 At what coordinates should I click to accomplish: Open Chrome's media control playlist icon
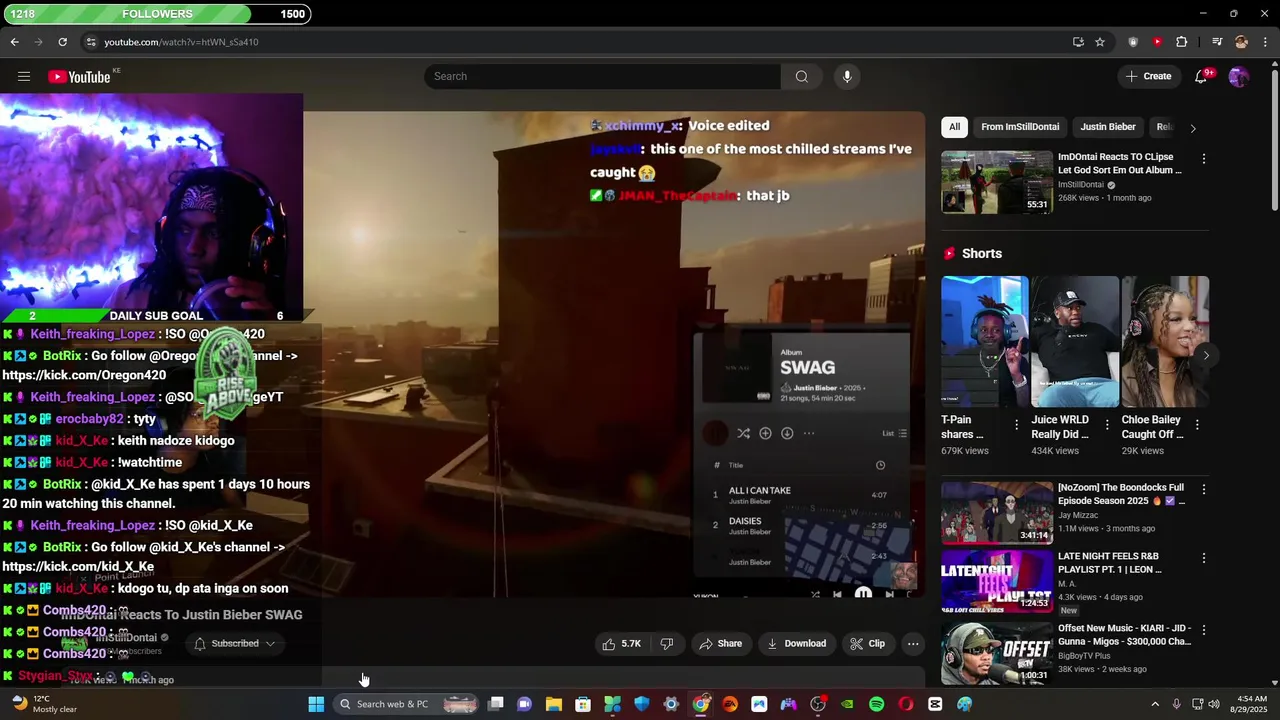pos(1217,42)
